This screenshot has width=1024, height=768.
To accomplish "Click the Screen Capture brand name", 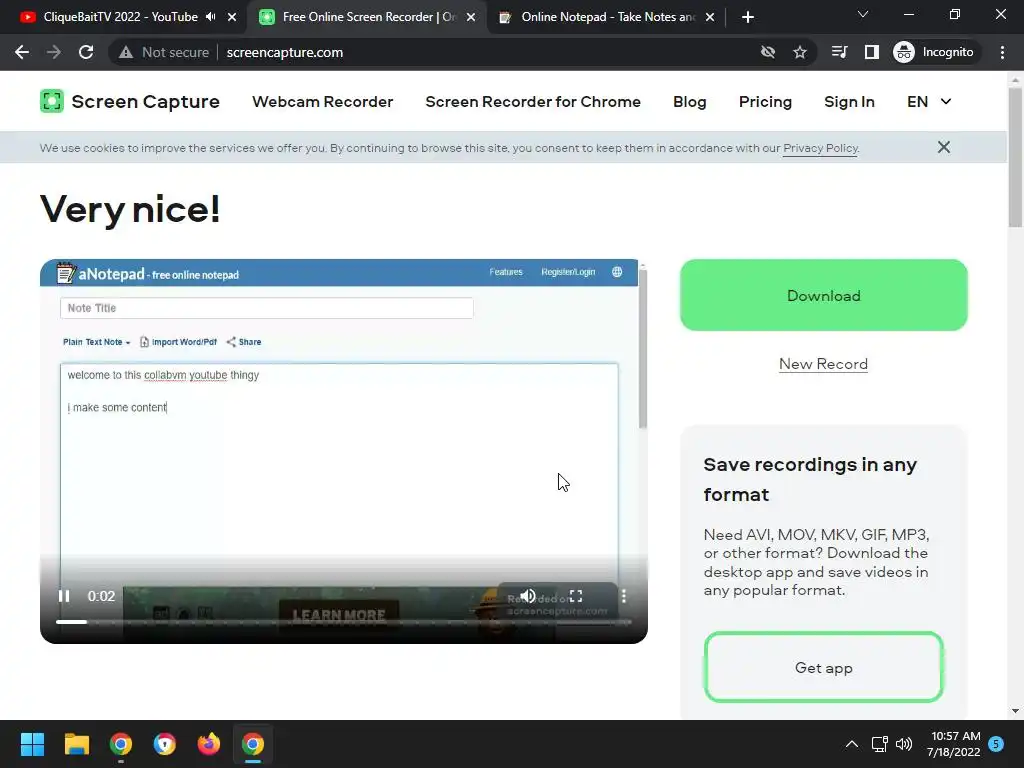I will click(x=145, y=101).
